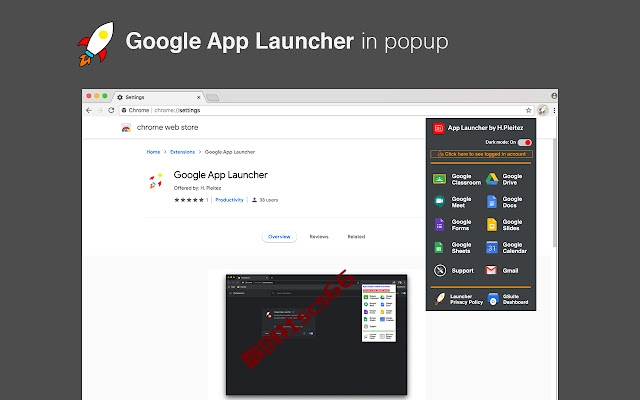
Task: Follow the Home breadcrumb link
Action: (x=153, y=152)
